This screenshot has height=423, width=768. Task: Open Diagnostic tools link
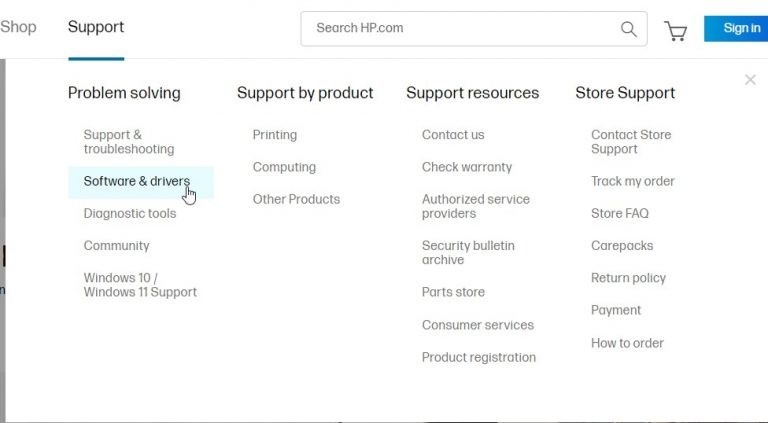(129, 213)
